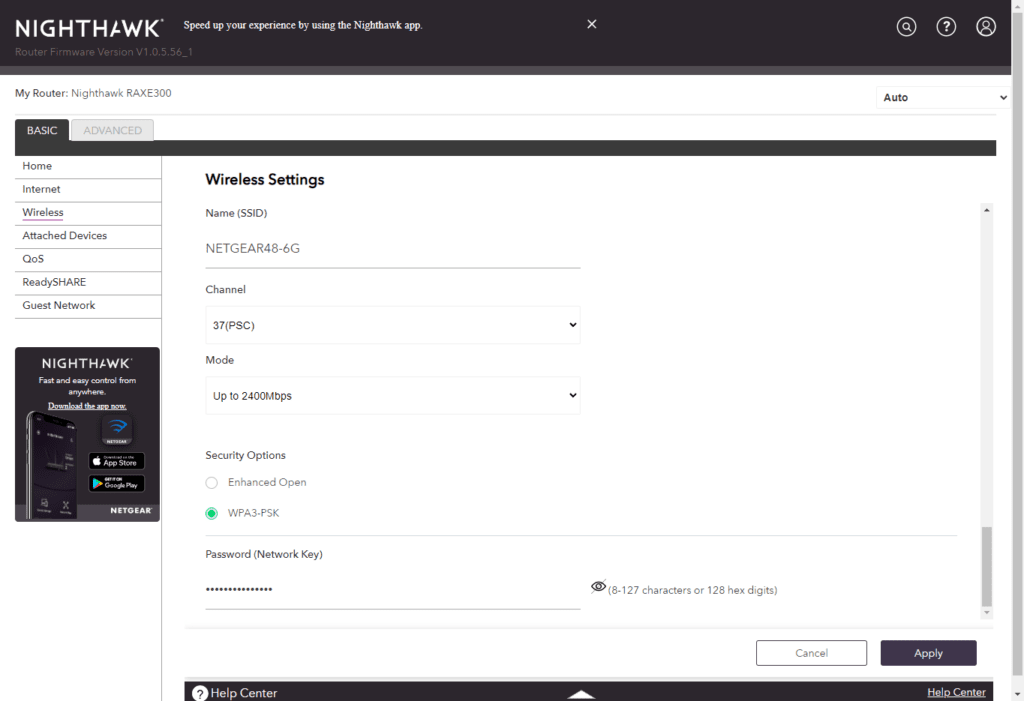Click the Cancel button
Image resolution: width=1024 pixels, height=701 pixels.
811,653
